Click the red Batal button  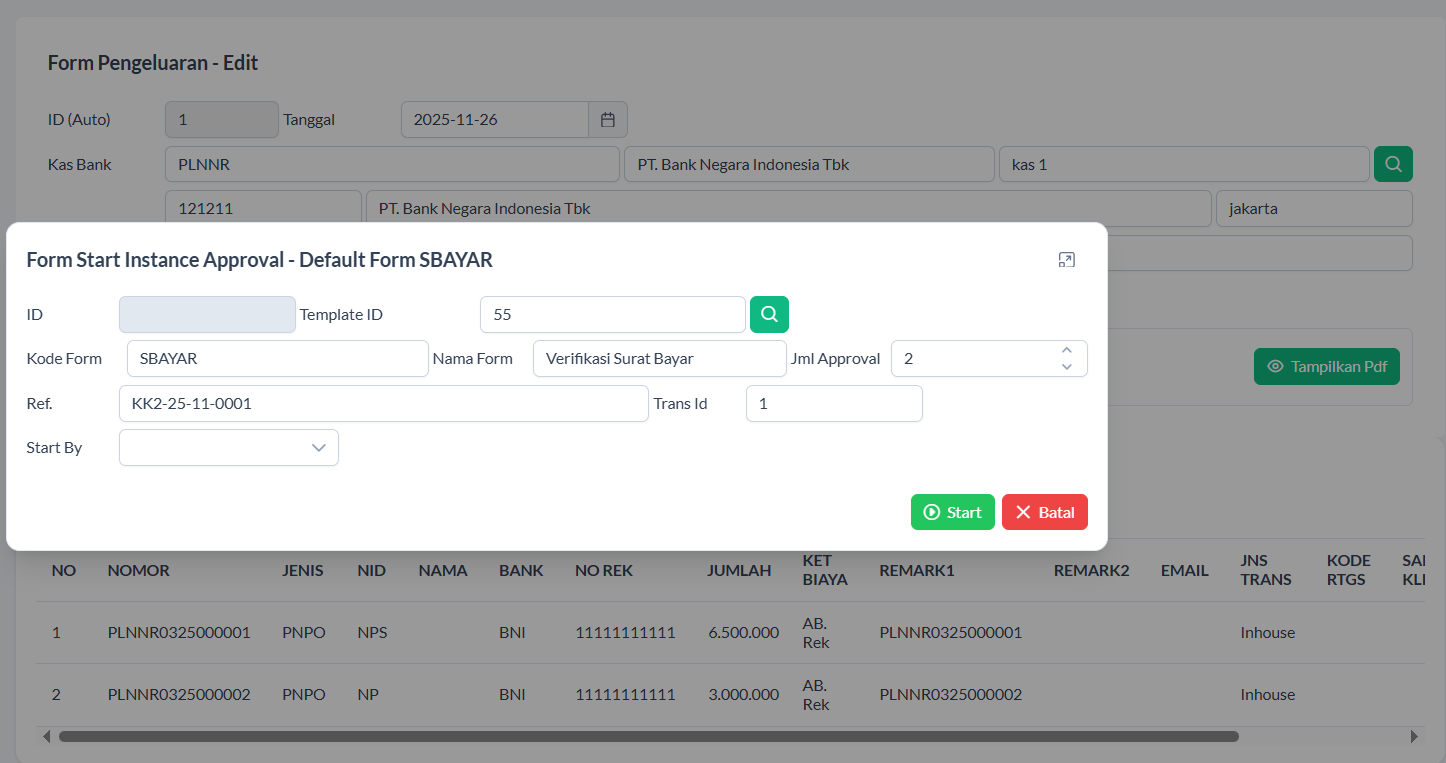(x=1044, y=512)
